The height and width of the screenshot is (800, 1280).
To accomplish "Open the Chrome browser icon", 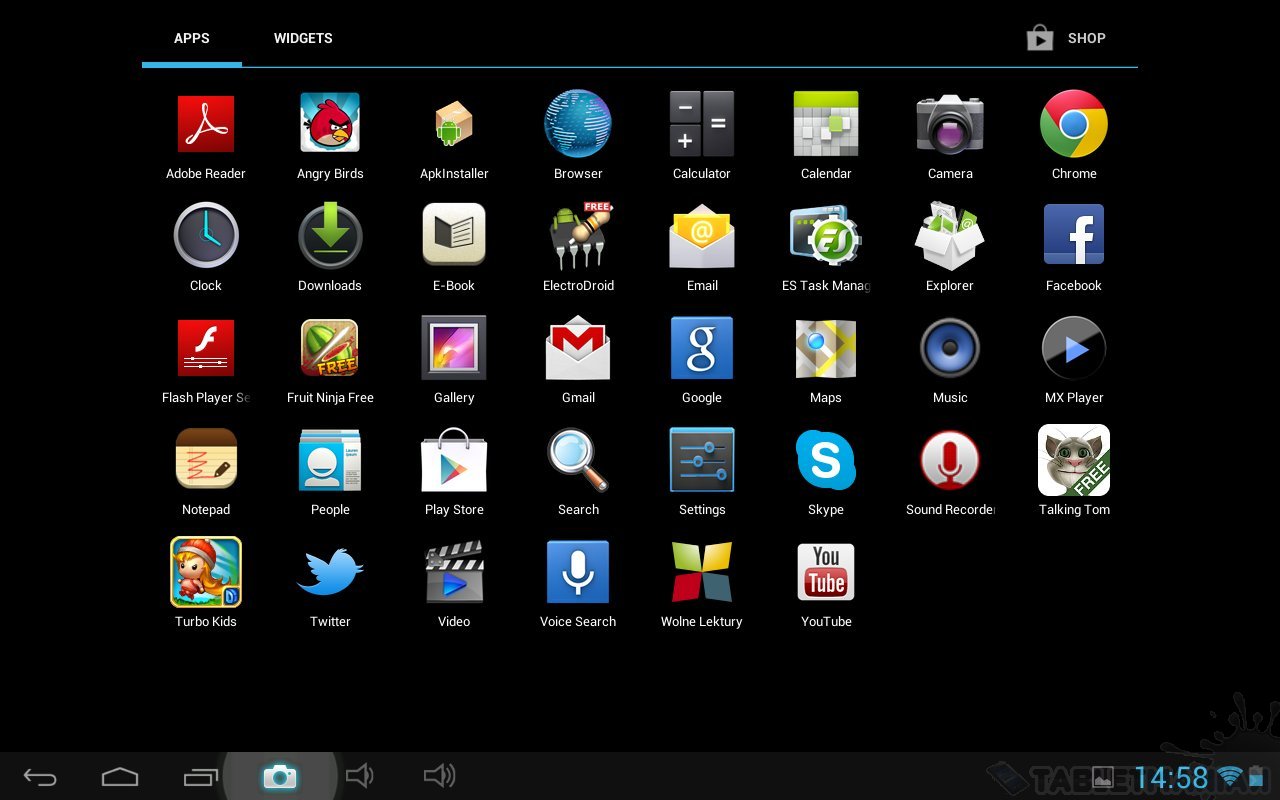I will click(x=1073, y=124).
